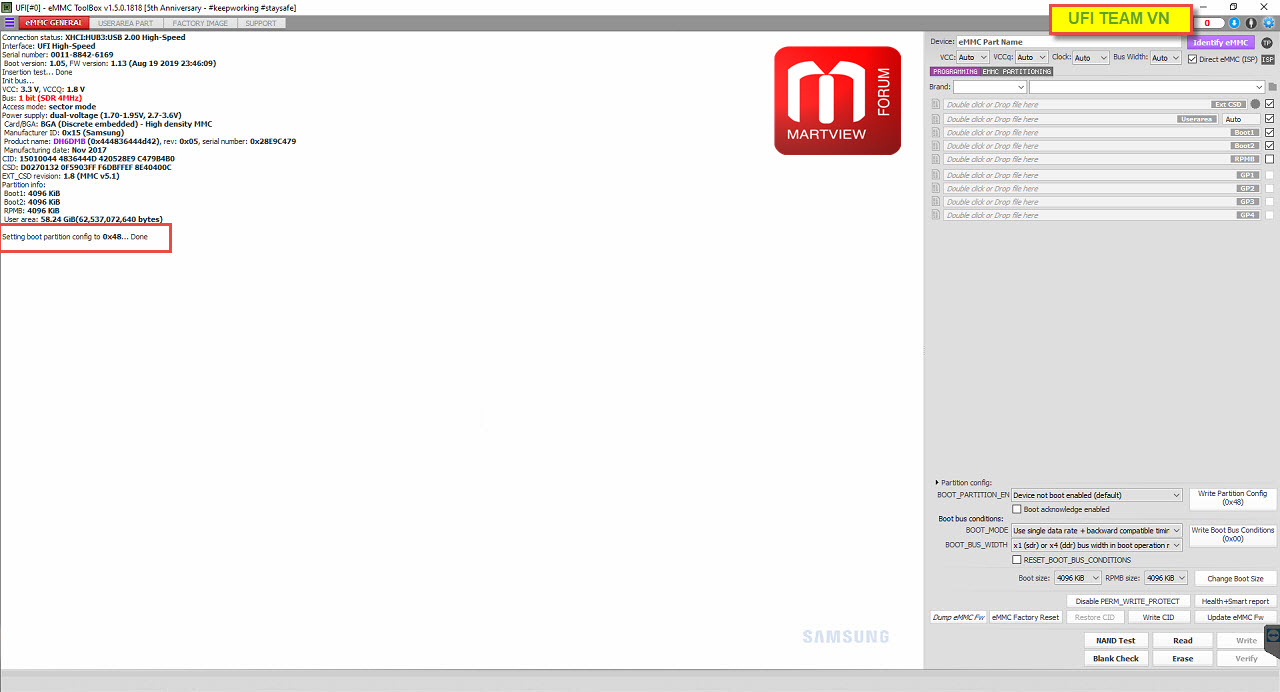Click the round TP icon
Image resolution: width=1280 pixels, height=692 pixels.
pyautogui.click(x=1267, y=43)
